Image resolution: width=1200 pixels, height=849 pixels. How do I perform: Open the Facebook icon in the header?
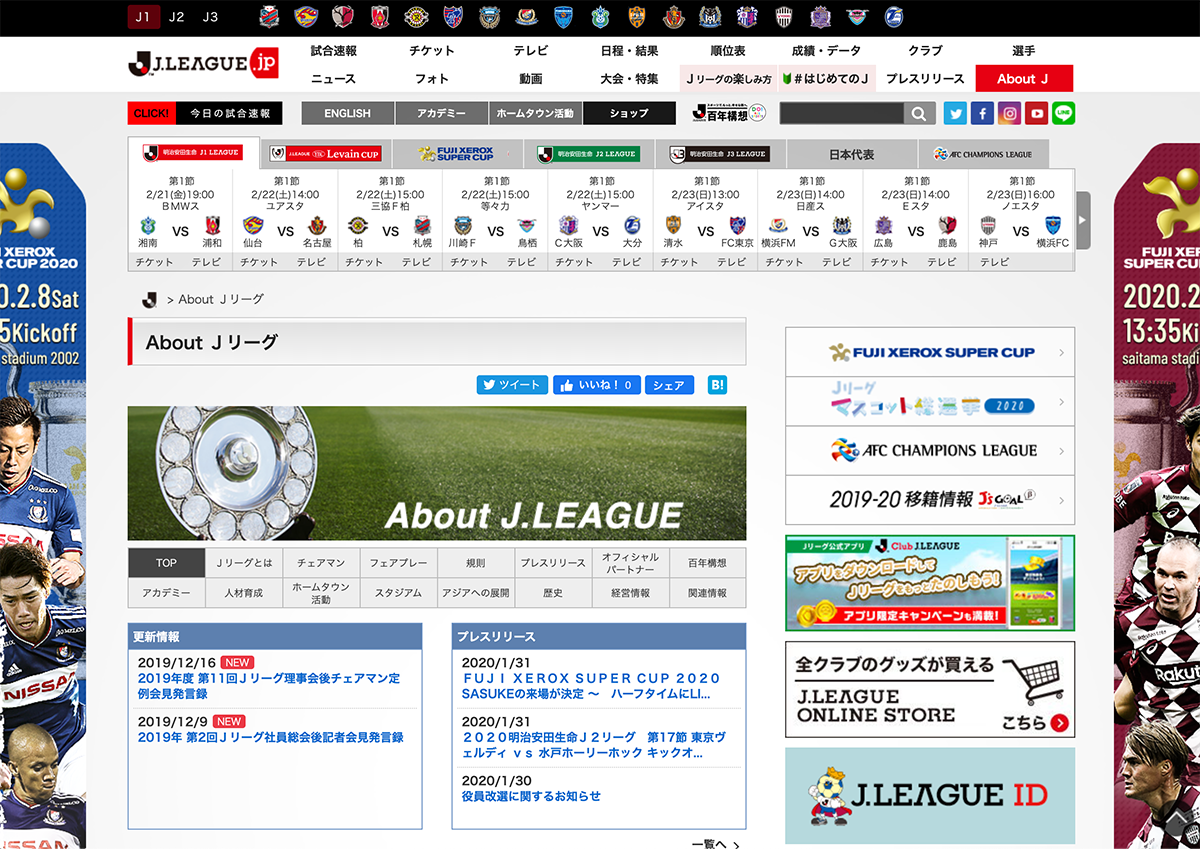[x=983, y=113]
